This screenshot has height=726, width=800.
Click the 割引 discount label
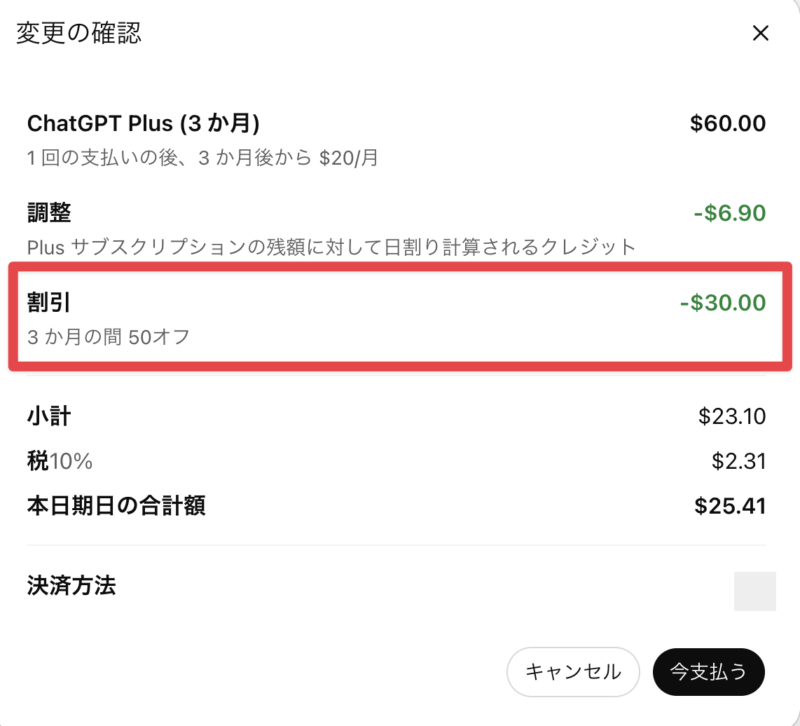[x=49, y=302]
